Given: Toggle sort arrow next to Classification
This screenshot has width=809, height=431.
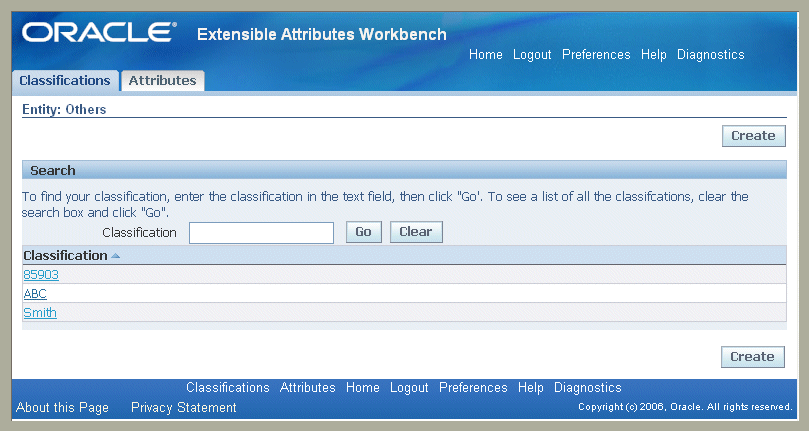Looking at the screenshot, I should coord(116,256).
